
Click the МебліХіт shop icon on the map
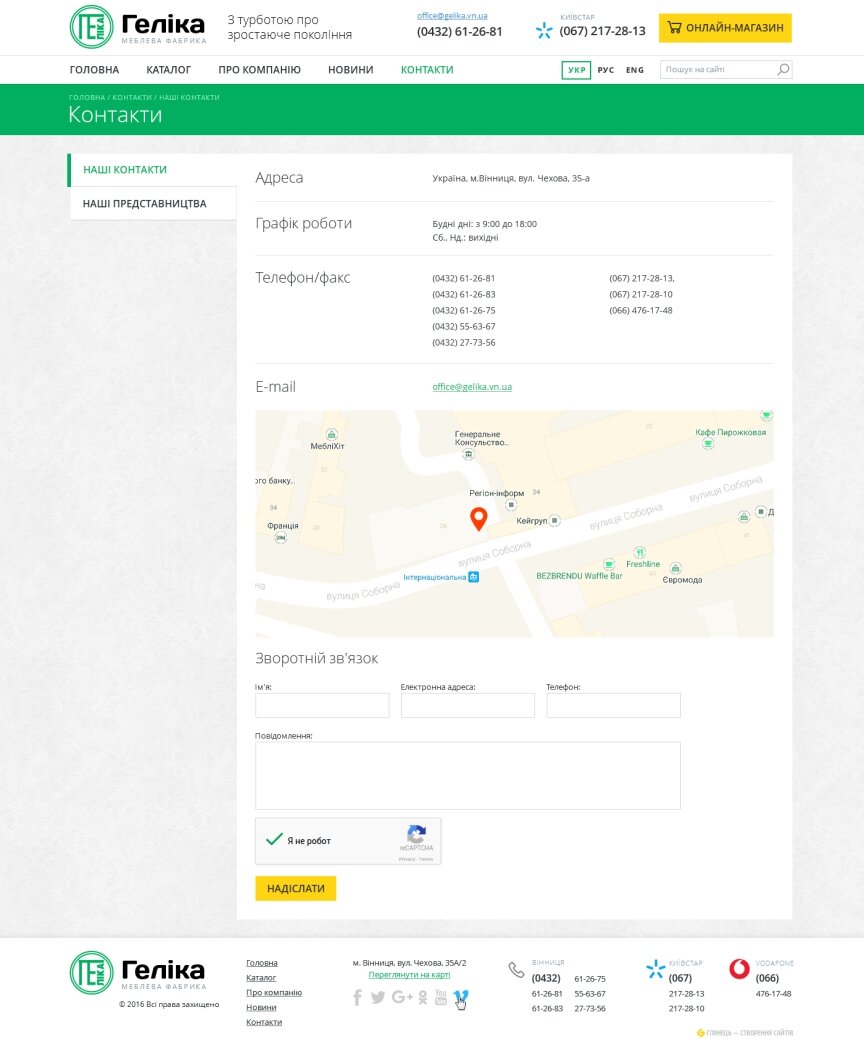coord(331,435)
